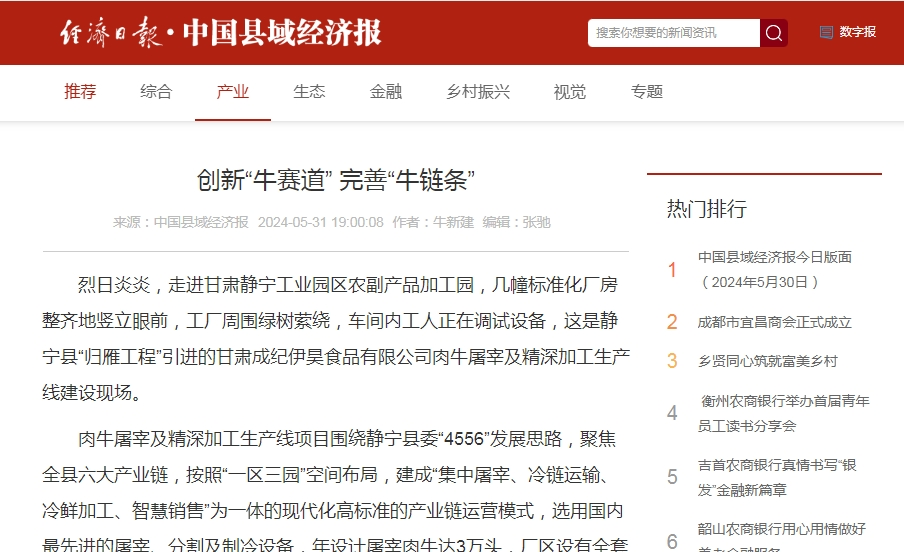This screenshot has width=904, height=552.
Task: Click the 经济日报·中国县域经济报 site logo
Action: pyautogui.click(x=221, y=32)
